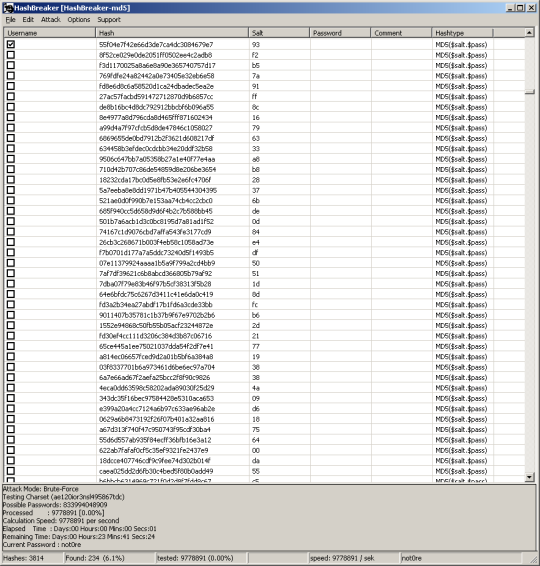Open the Edit menu
This screenshot has width=540, height=566.
tap(28, 19)
